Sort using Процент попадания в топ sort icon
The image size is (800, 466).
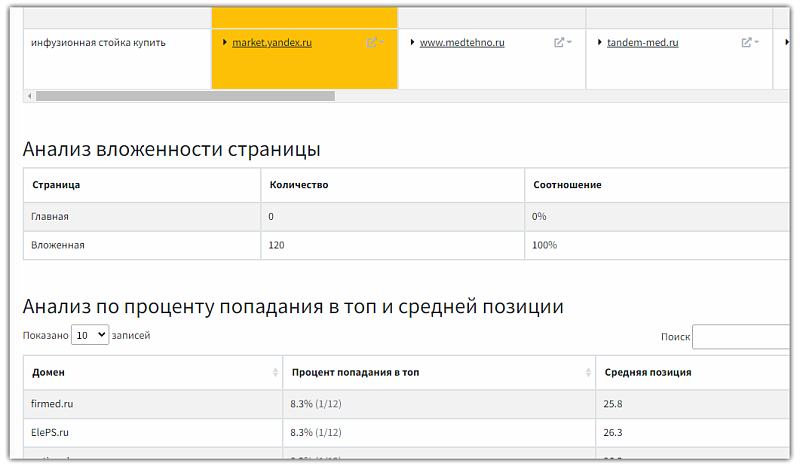coord(587,372)
